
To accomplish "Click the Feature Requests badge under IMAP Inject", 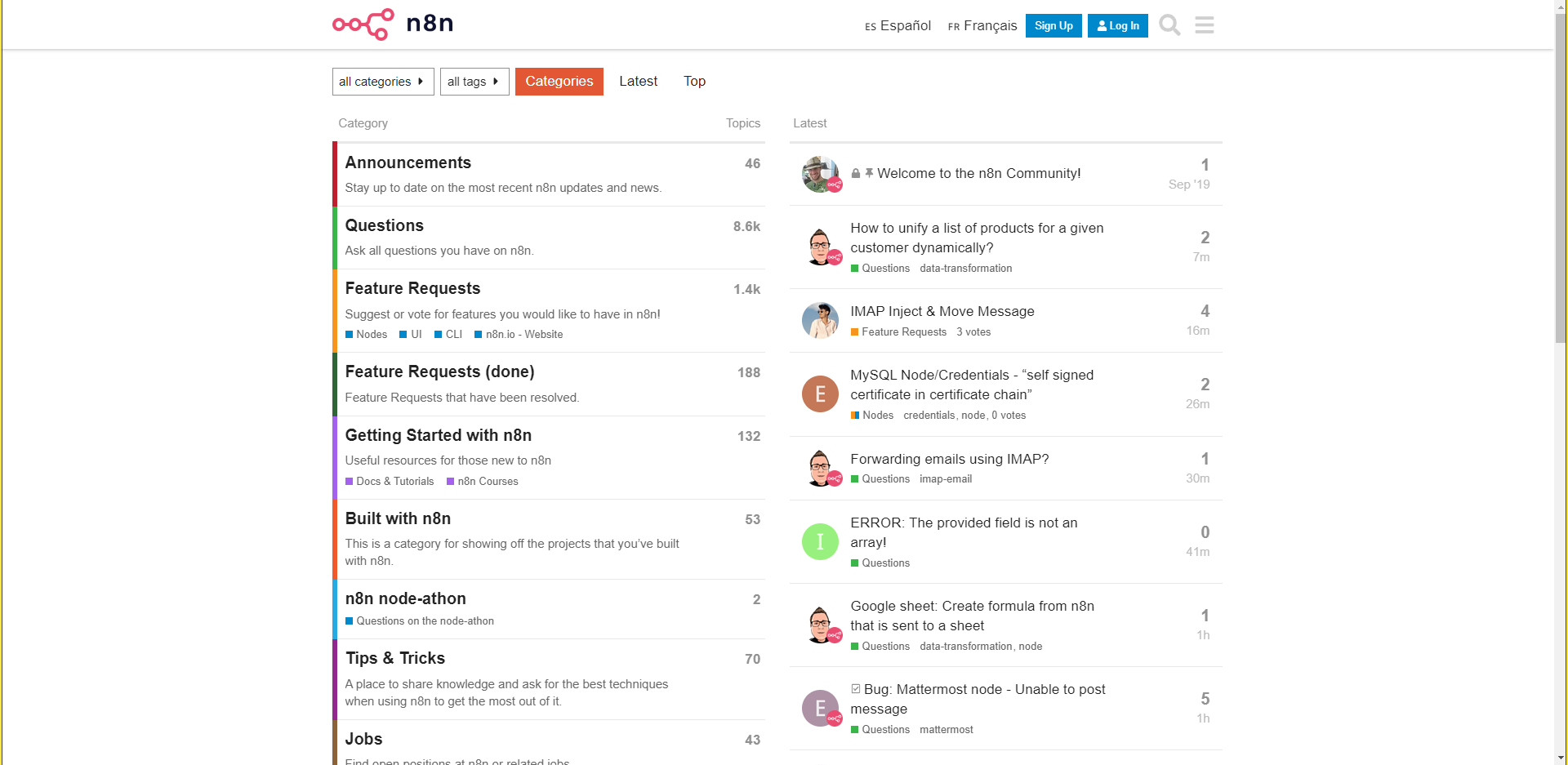I will point(898,332).
